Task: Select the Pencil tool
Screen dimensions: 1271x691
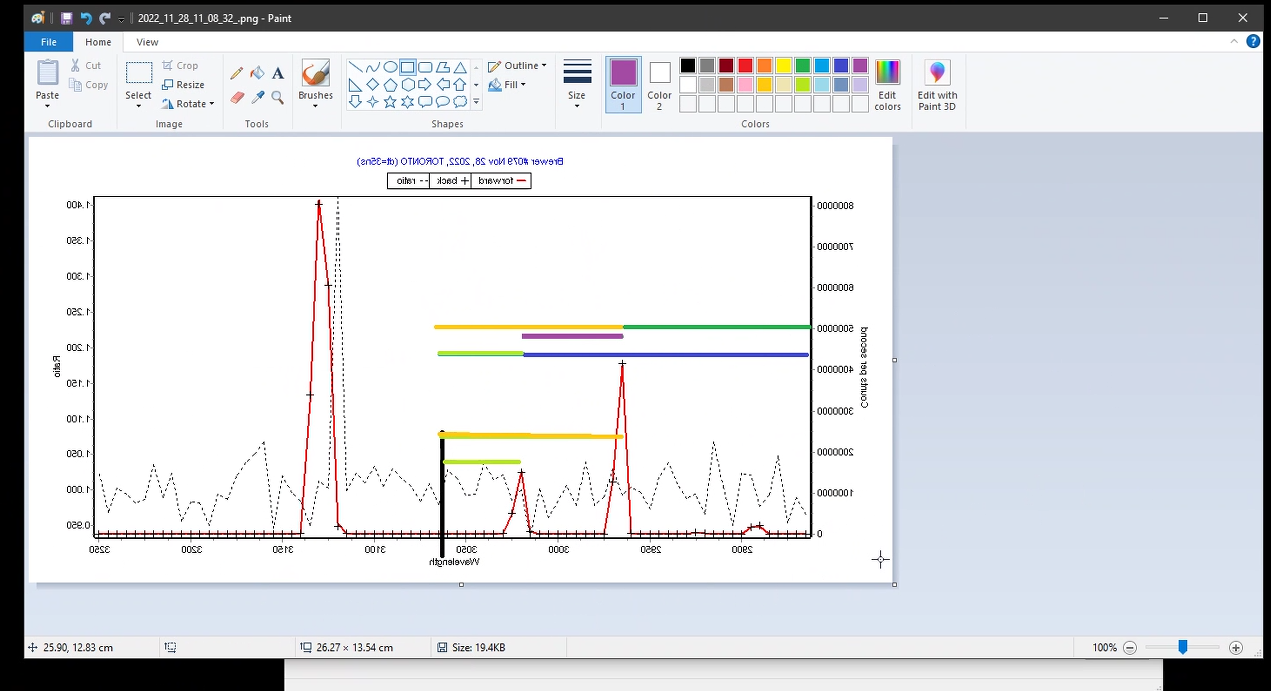Action: tap(237, 73)
